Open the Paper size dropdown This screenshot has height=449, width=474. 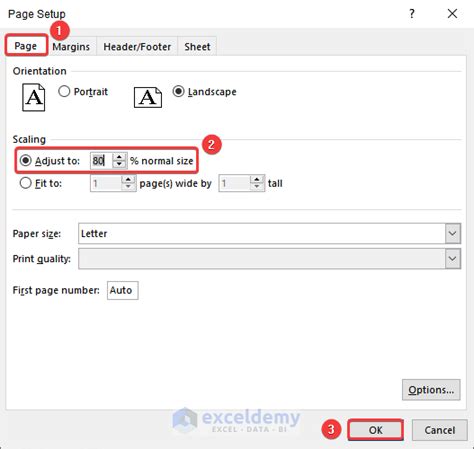452,233
